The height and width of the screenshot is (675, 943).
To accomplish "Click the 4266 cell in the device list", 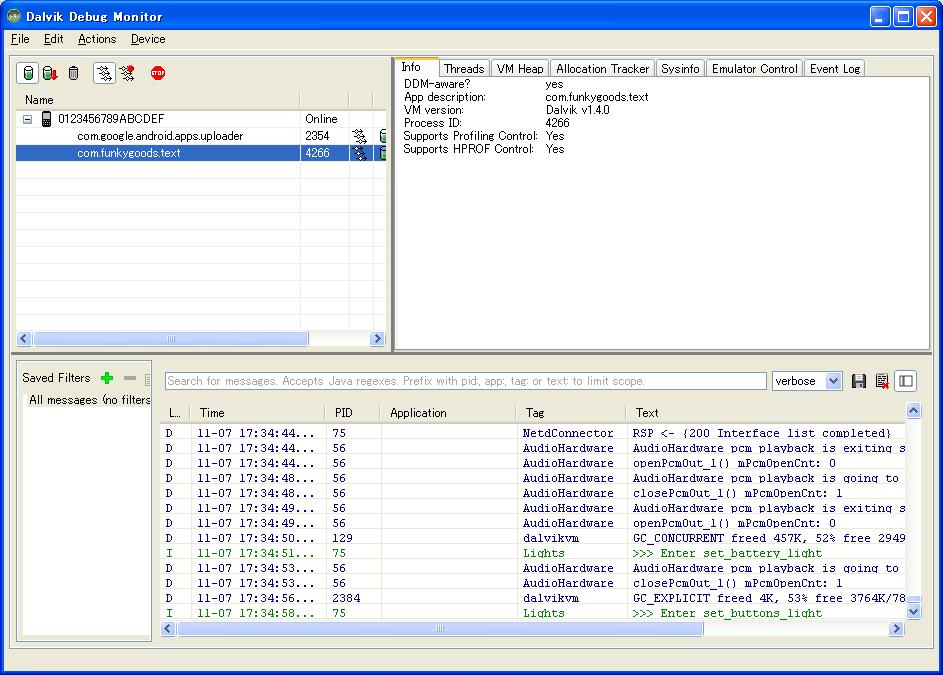I will tap(318, 153).
